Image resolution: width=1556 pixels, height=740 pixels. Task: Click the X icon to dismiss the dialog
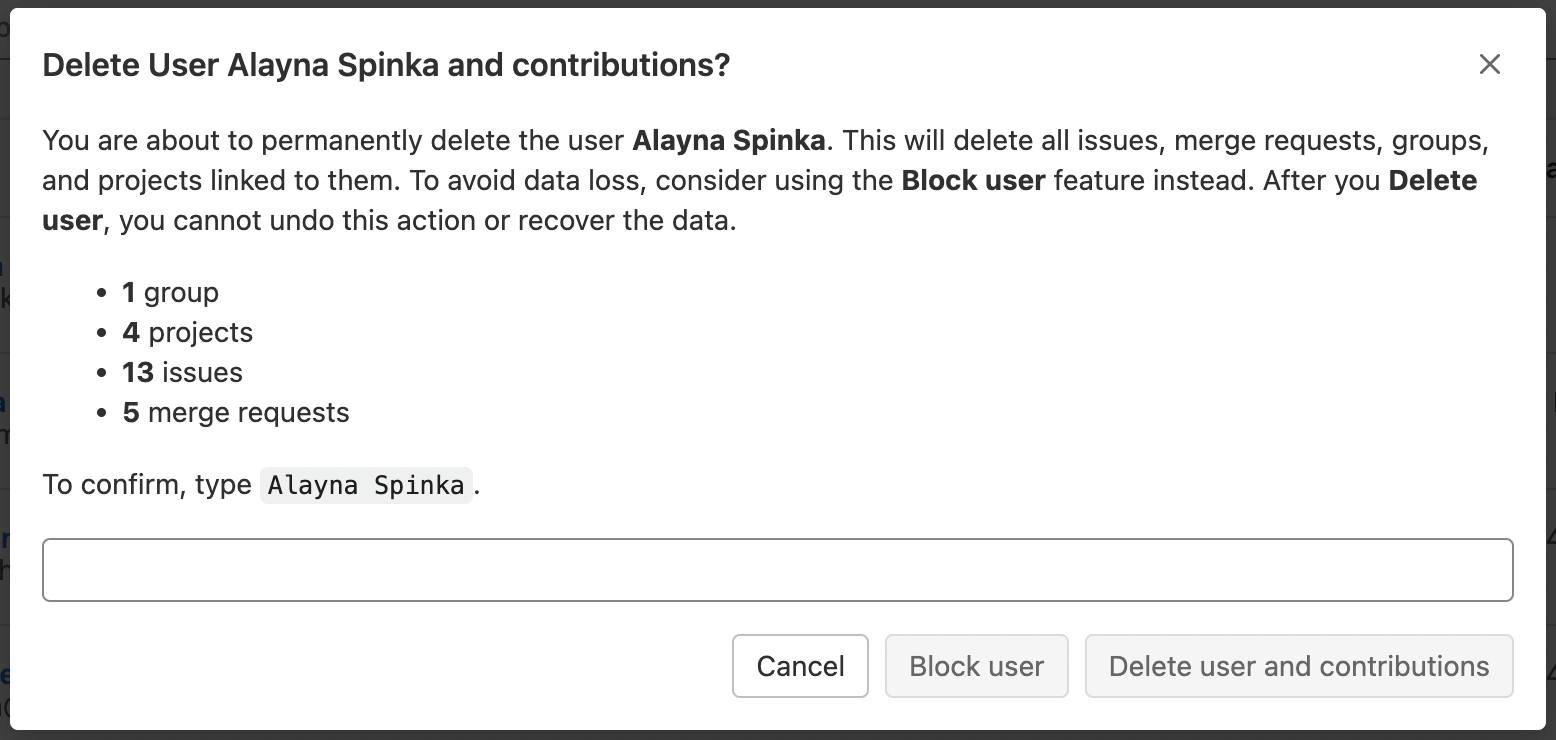1489,64
